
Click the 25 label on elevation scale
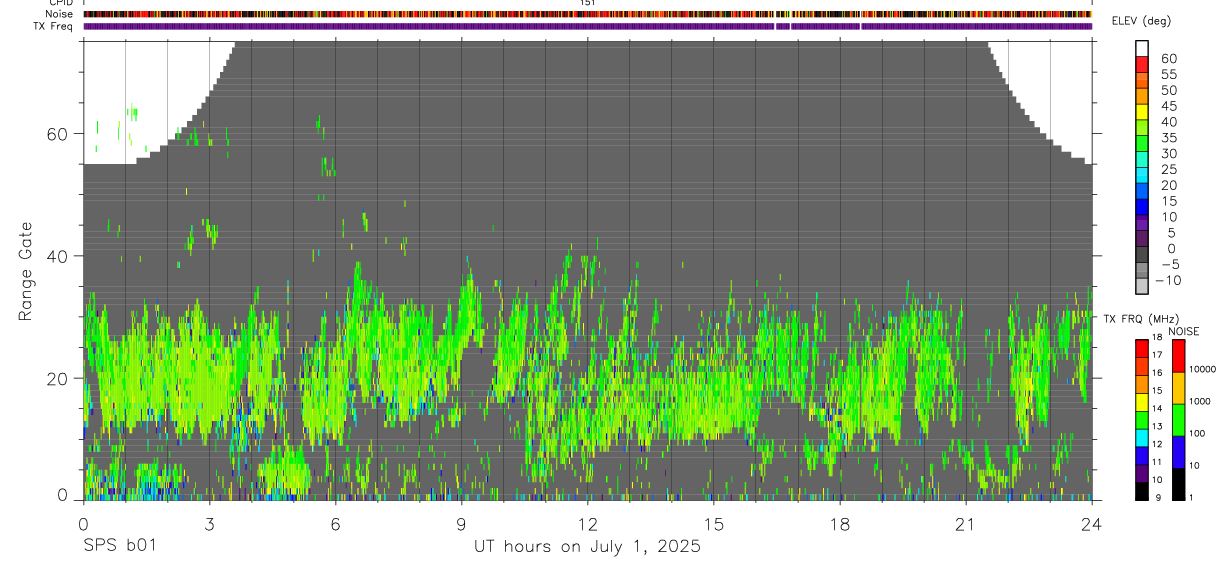click(x=1168, y=170)
